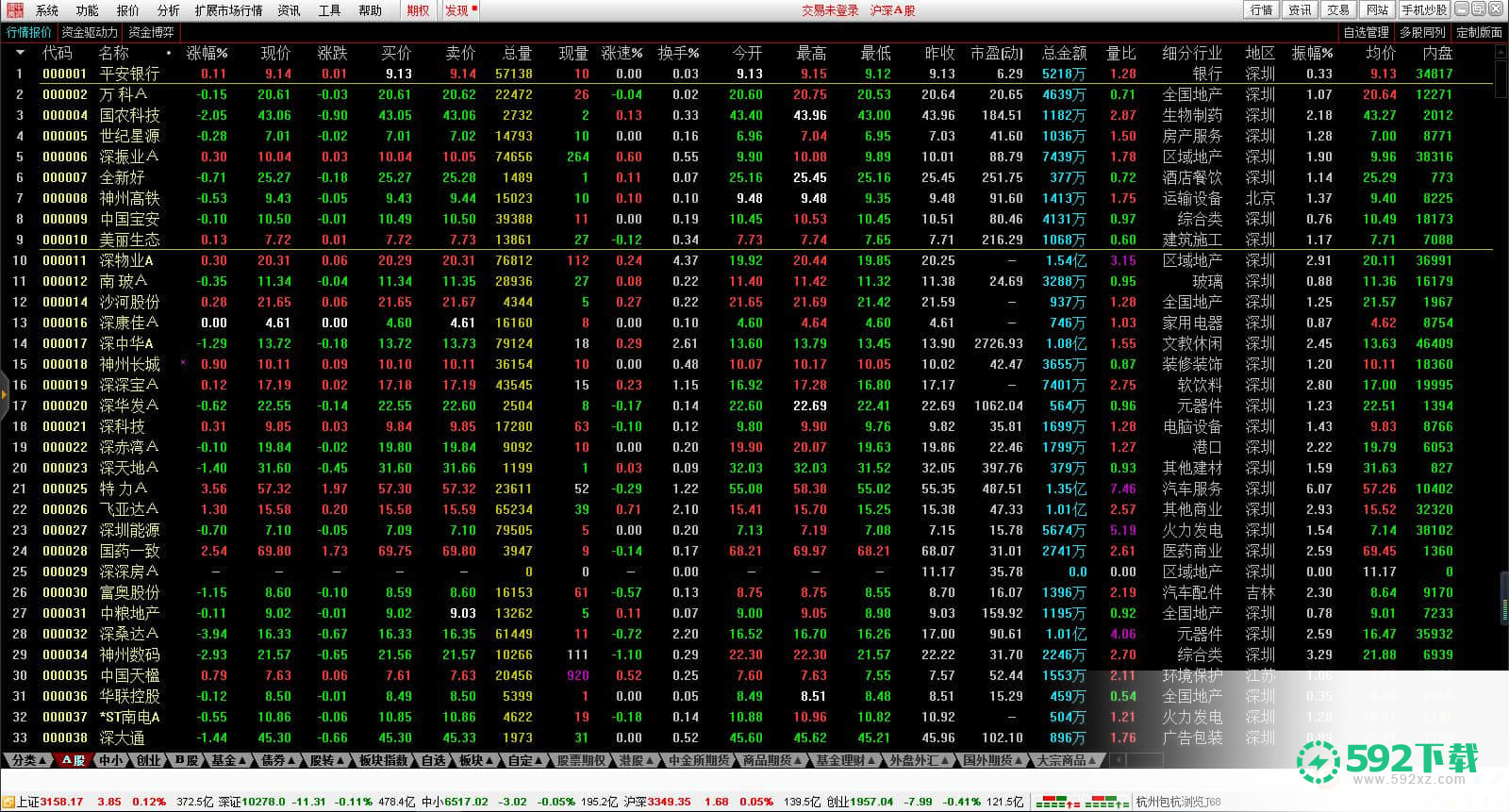This screenshot has width=1509, height=812.
Task: Click the column list arrow before 代码 header
Action: (x=20, y=53)
